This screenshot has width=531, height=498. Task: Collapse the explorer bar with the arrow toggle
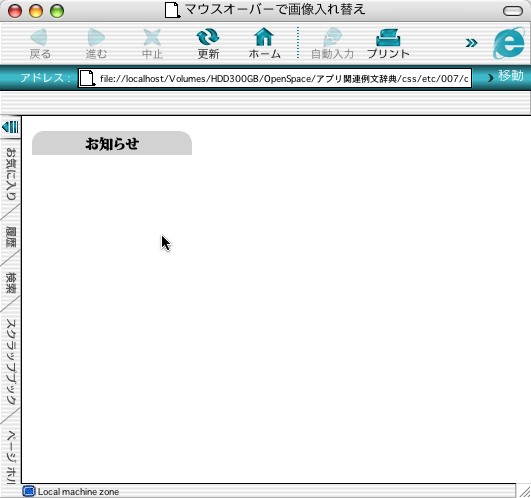coord(10,127)
